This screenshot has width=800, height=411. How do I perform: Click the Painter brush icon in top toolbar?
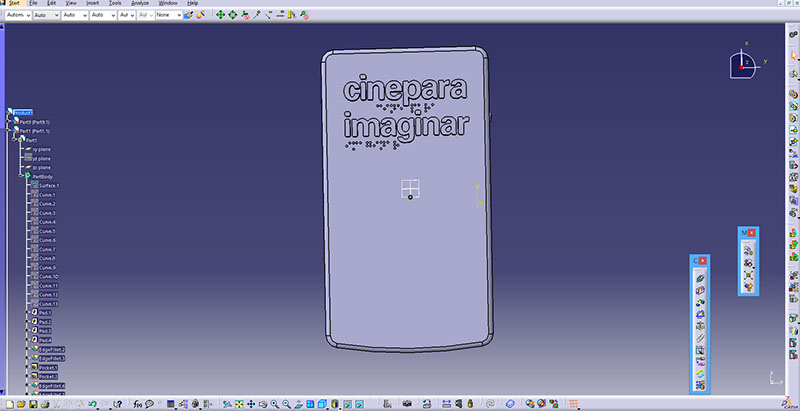188,15
